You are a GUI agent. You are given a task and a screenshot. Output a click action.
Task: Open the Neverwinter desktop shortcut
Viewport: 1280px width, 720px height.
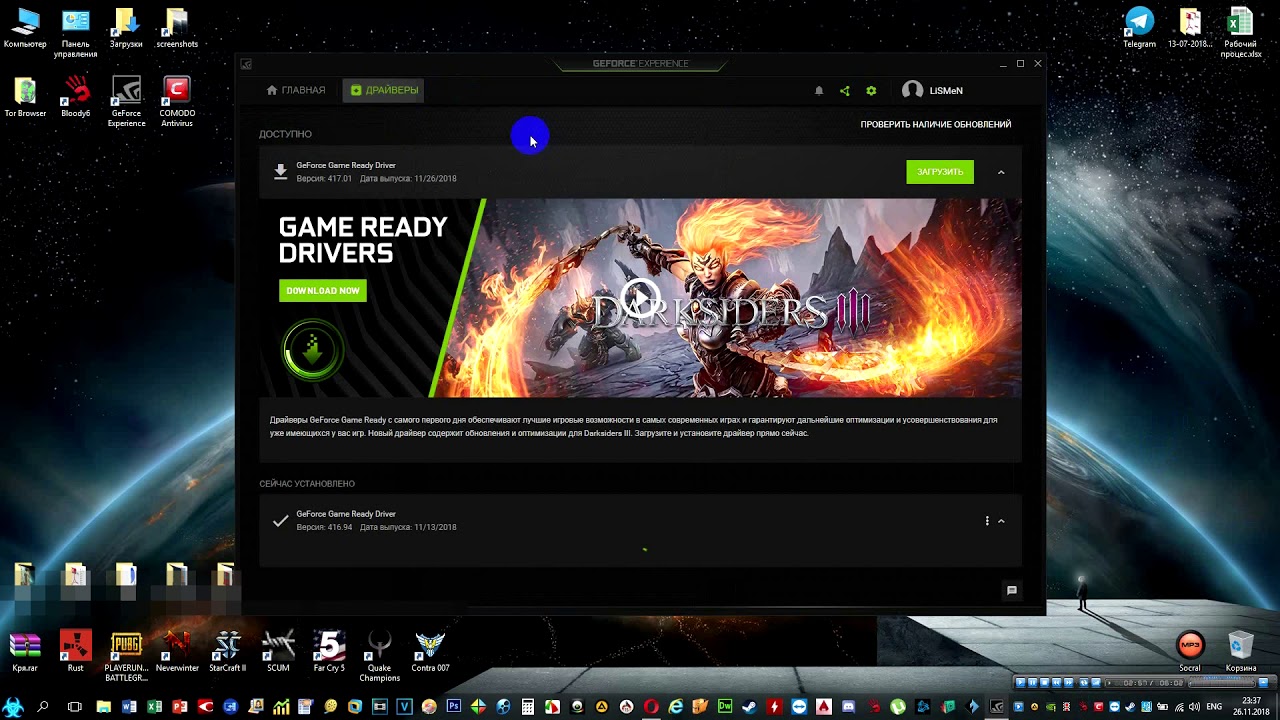(177, 651)
